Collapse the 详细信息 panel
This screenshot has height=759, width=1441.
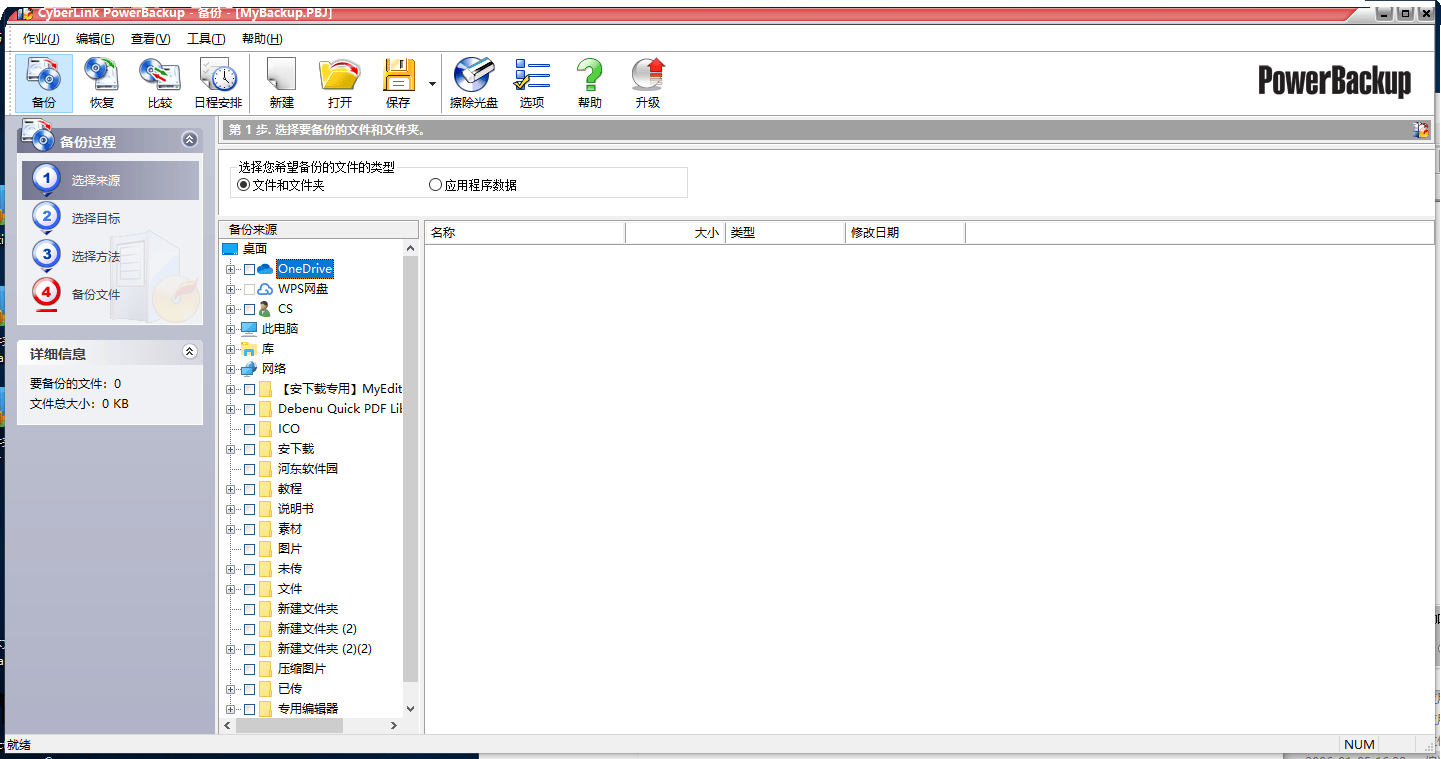(x=189, y=352)
